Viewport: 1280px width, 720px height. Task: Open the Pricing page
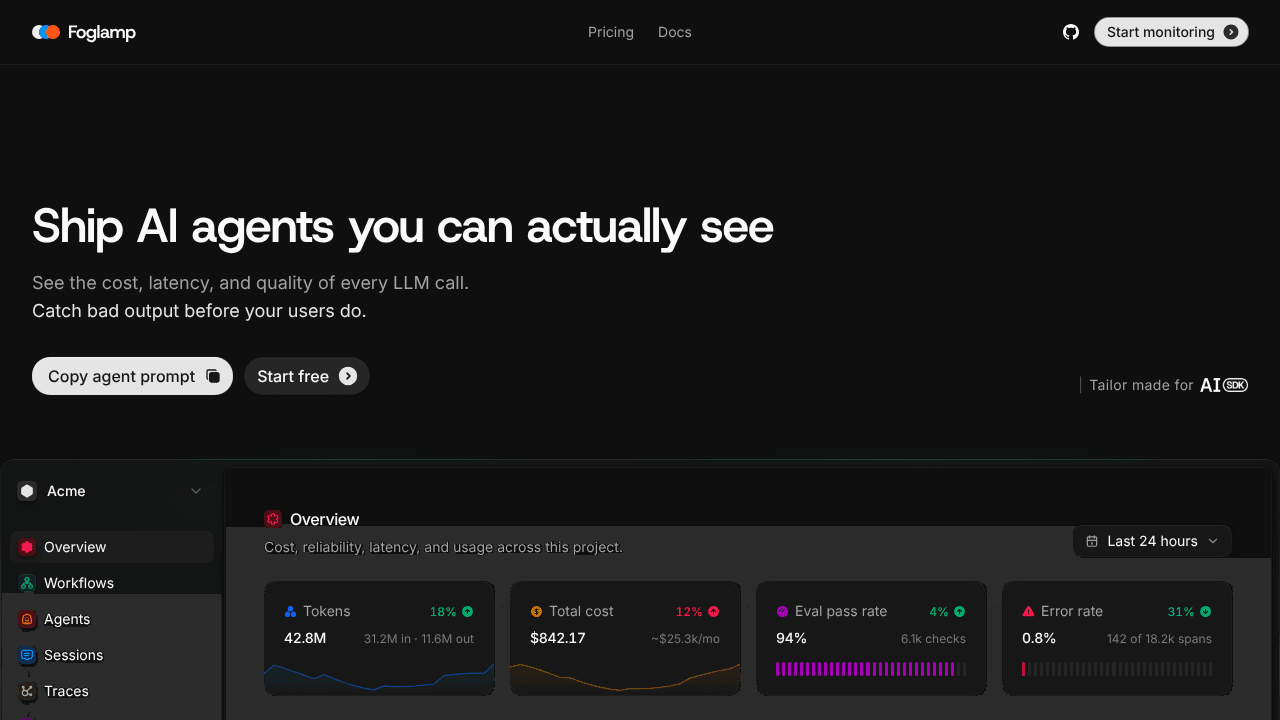[x=611, y=32]
